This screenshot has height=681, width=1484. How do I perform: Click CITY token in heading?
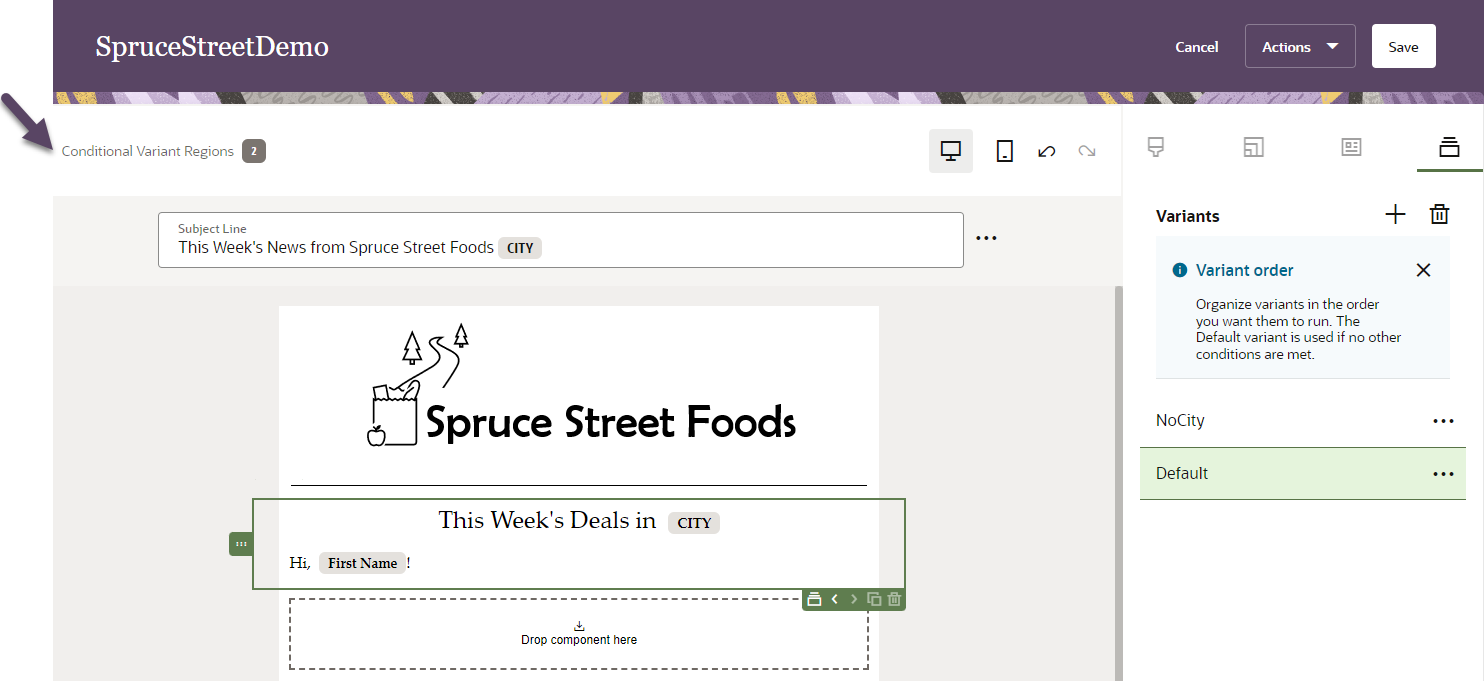pos(694,523)
